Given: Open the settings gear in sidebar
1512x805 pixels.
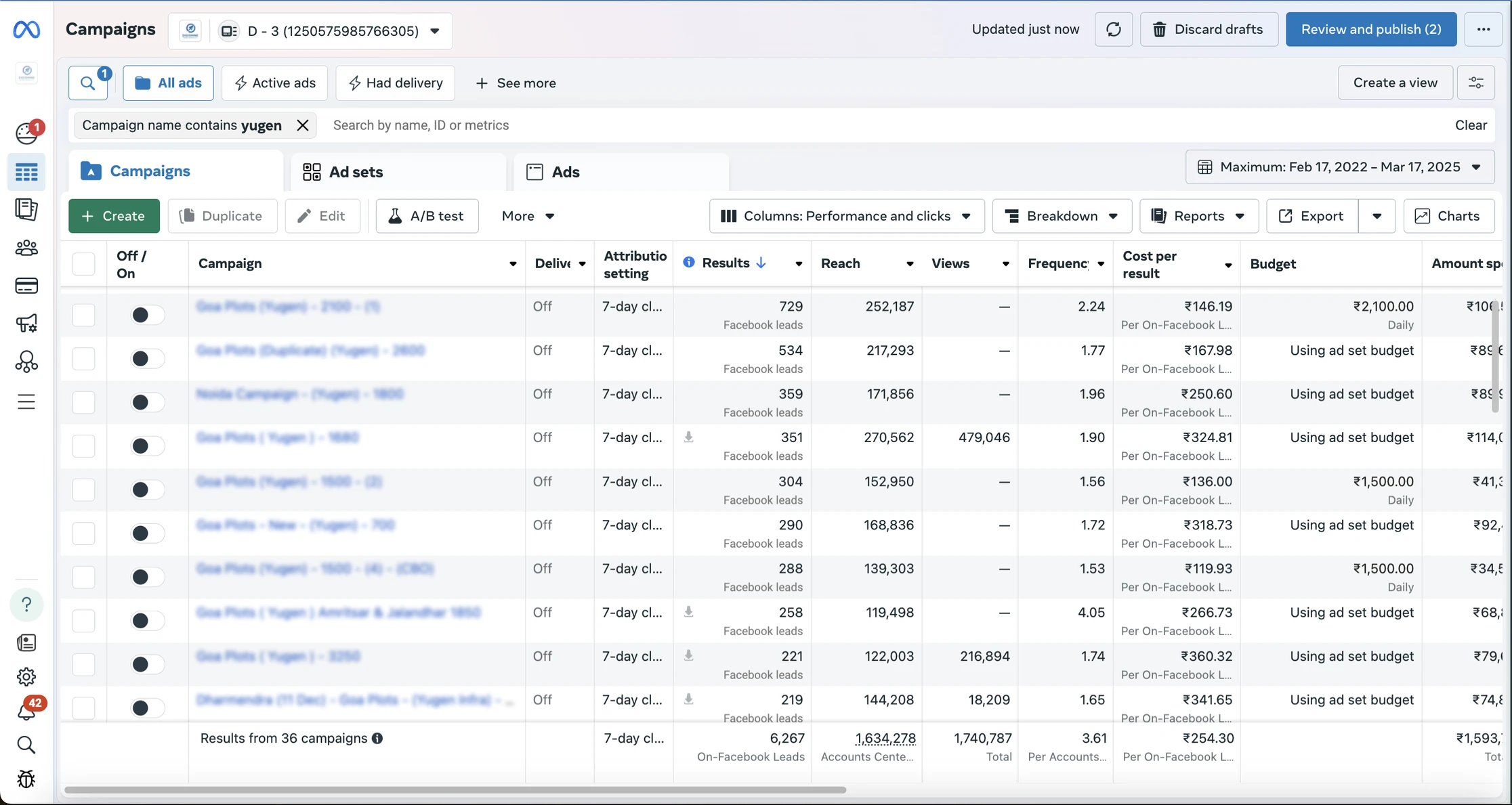Looking at the screenshot, I should [26, 676].
